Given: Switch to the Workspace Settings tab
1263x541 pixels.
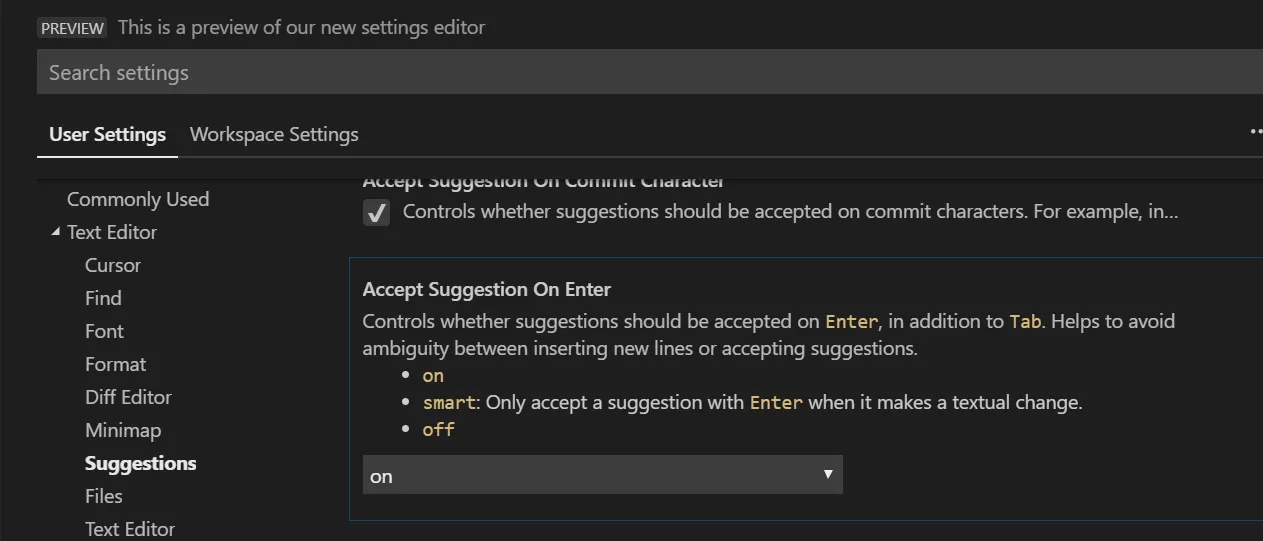Looking at the screenshot, I should click(274, 134).
